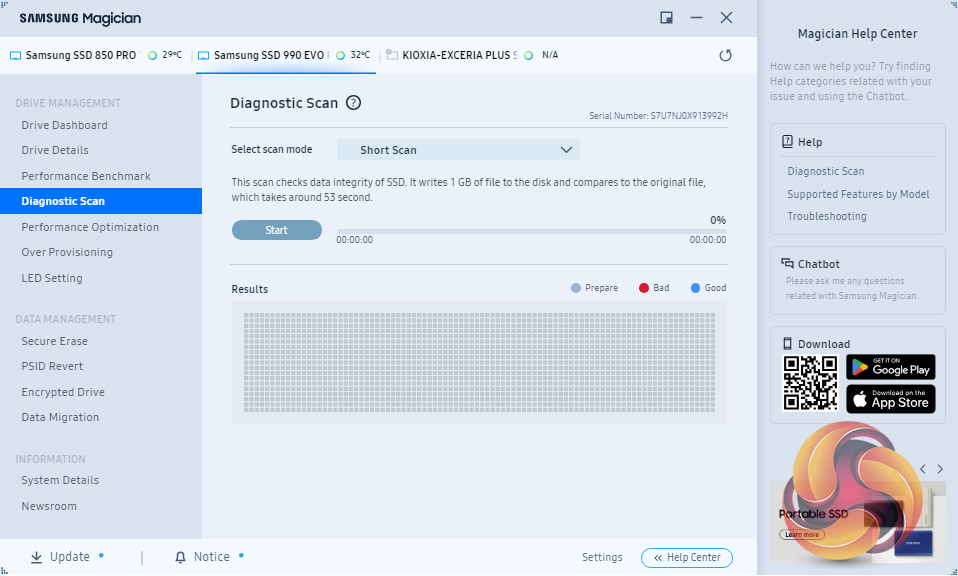Show next banner with right chevron
This screenshot has width=958, height=576.
[x=940, y=469]
